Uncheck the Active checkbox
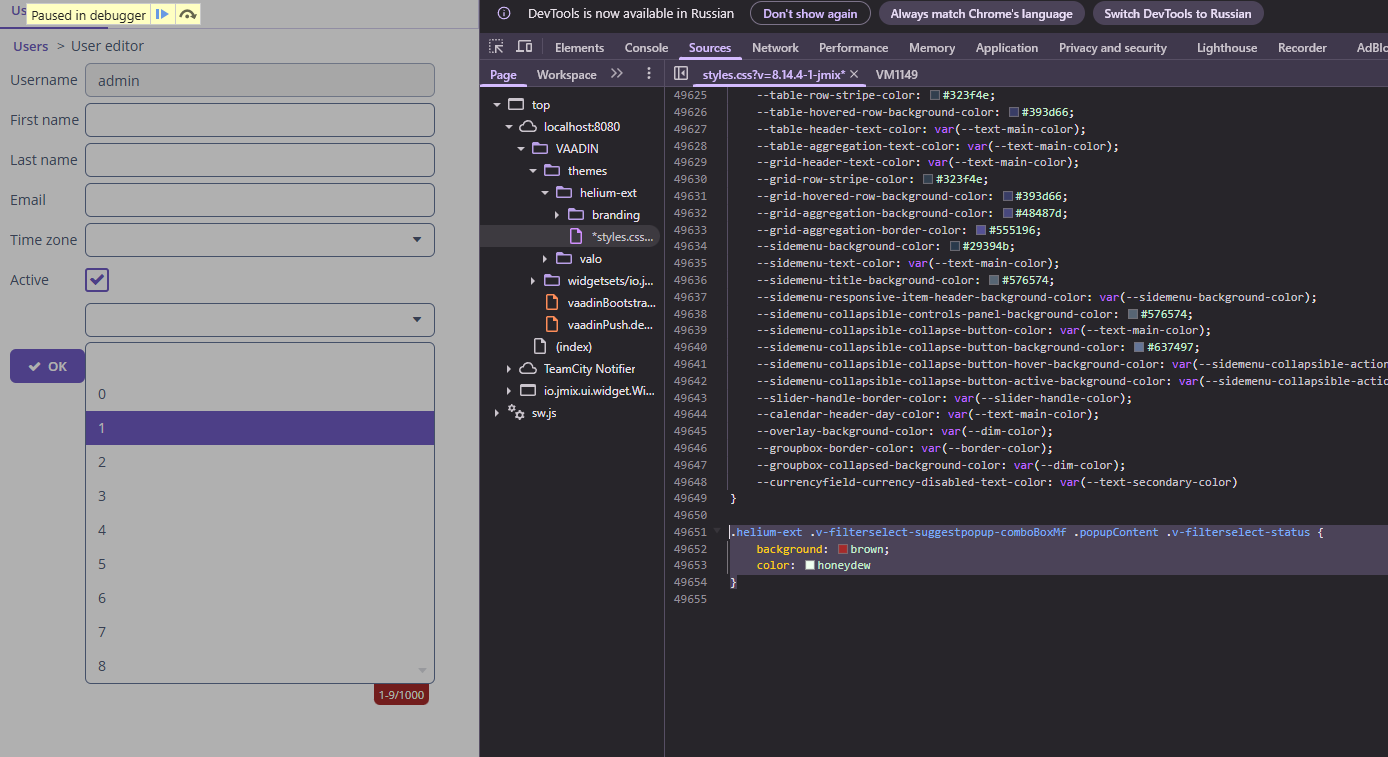Image resolution: width=1388 pixels, height=757 pixels. [x=97, y=280]
